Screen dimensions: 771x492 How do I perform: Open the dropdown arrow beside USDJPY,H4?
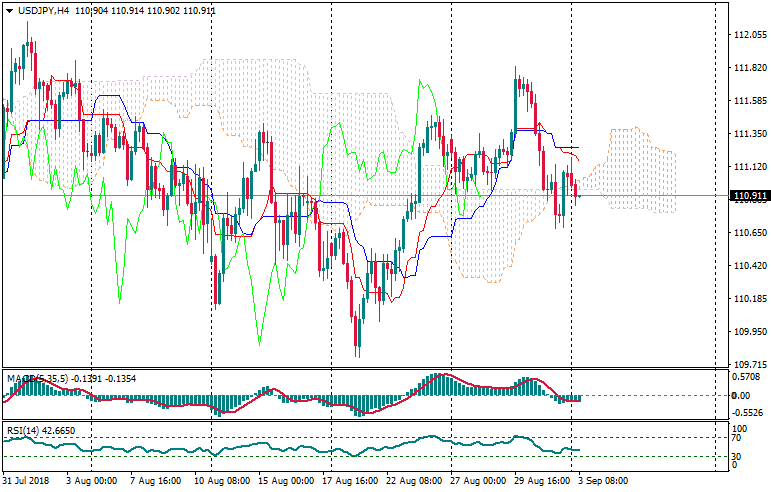(x=9, y=10)
